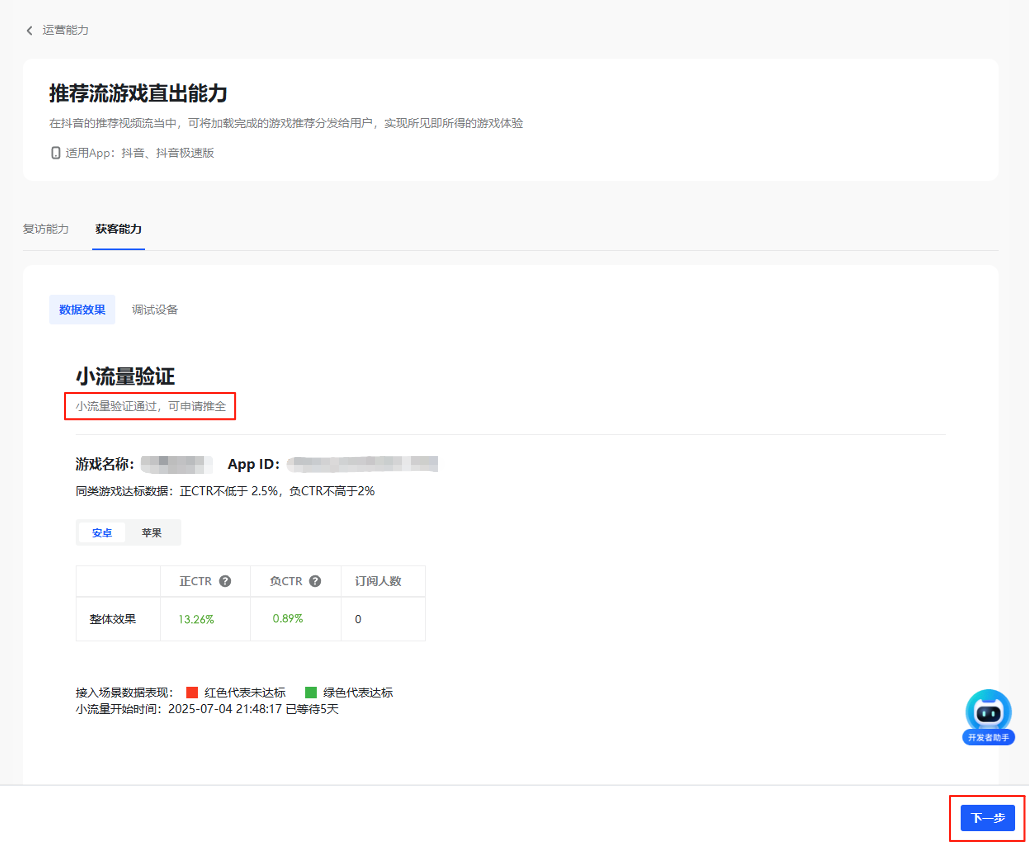The image size is (1029, 849).
Task: Click the phone icon before 适用App
Action: point(55,153)
